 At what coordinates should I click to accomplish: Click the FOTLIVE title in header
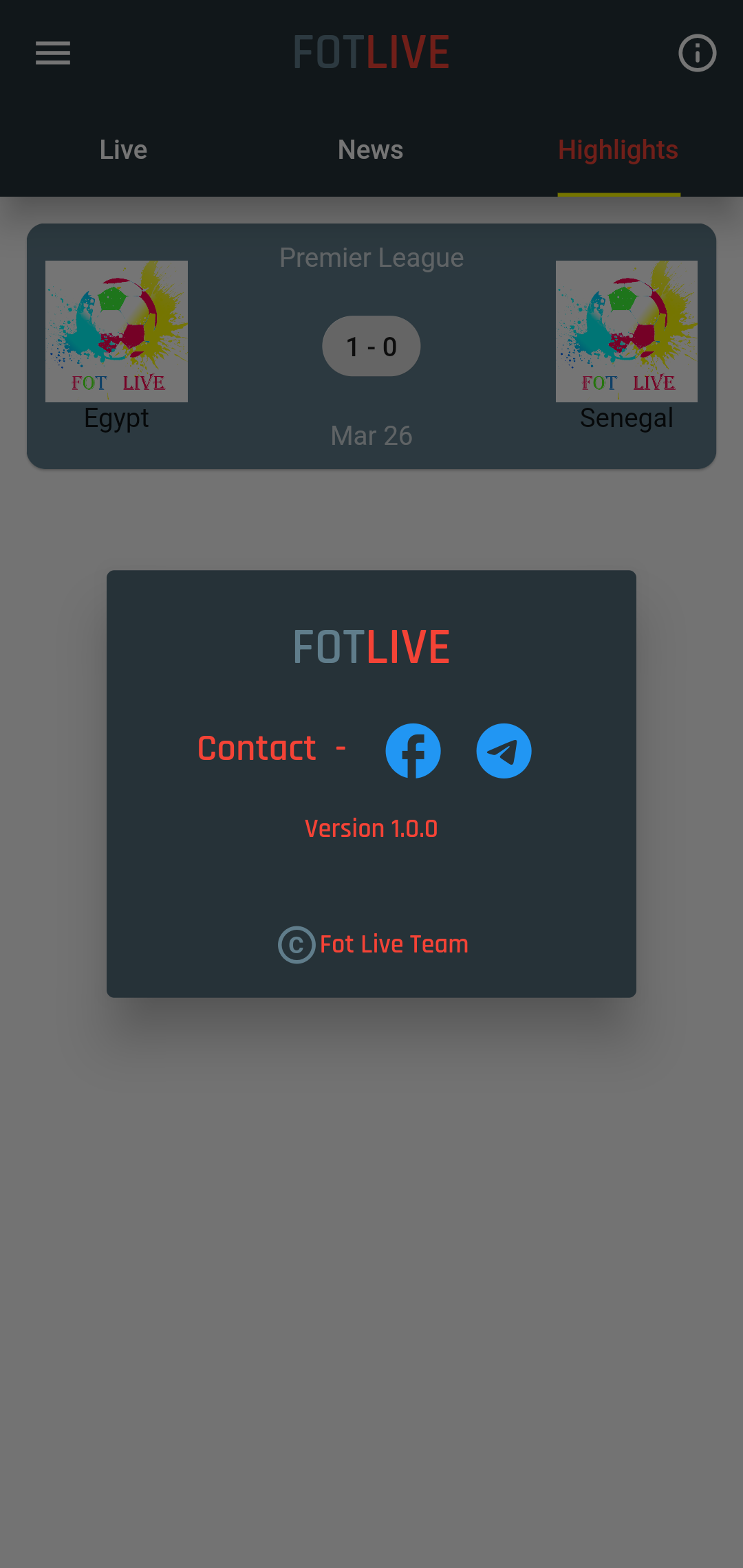[x=371, y=53]
